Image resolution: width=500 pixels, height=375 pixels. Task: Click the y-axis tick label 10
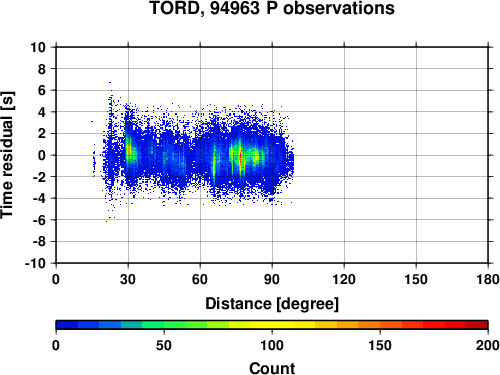pos(38,47)
